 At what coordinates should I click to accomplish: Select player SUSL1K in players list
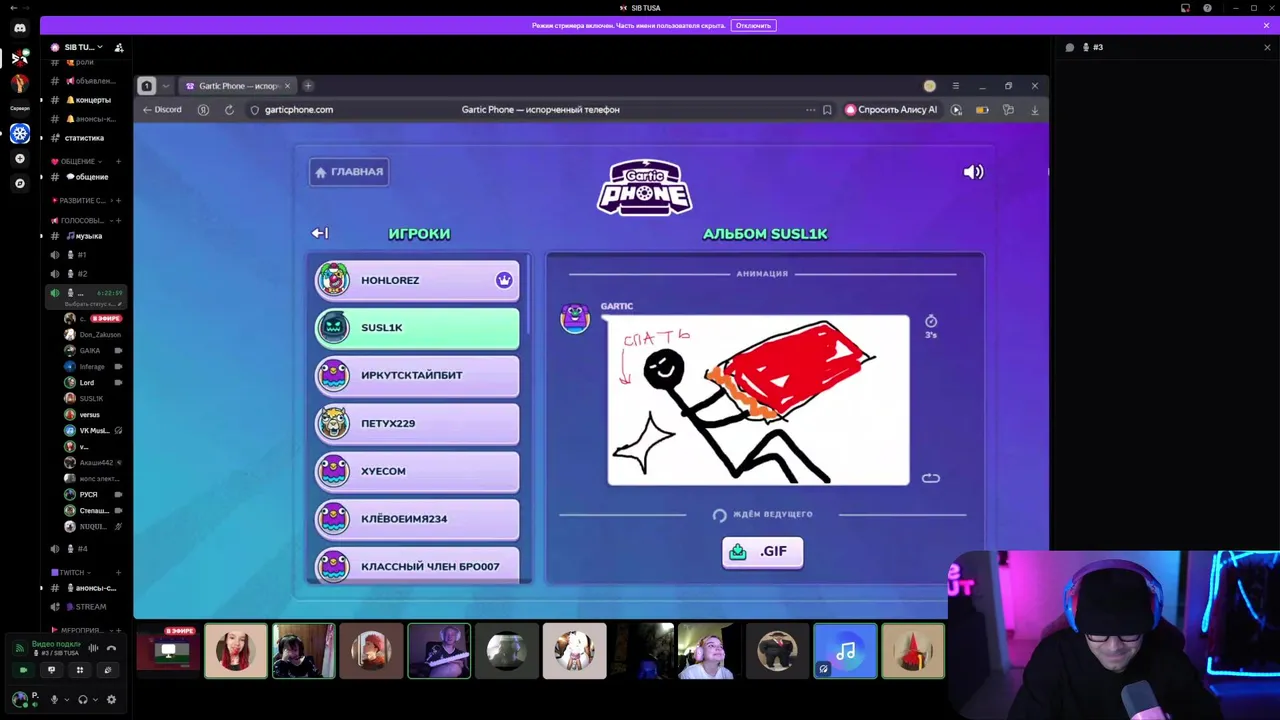pos(417,328)
